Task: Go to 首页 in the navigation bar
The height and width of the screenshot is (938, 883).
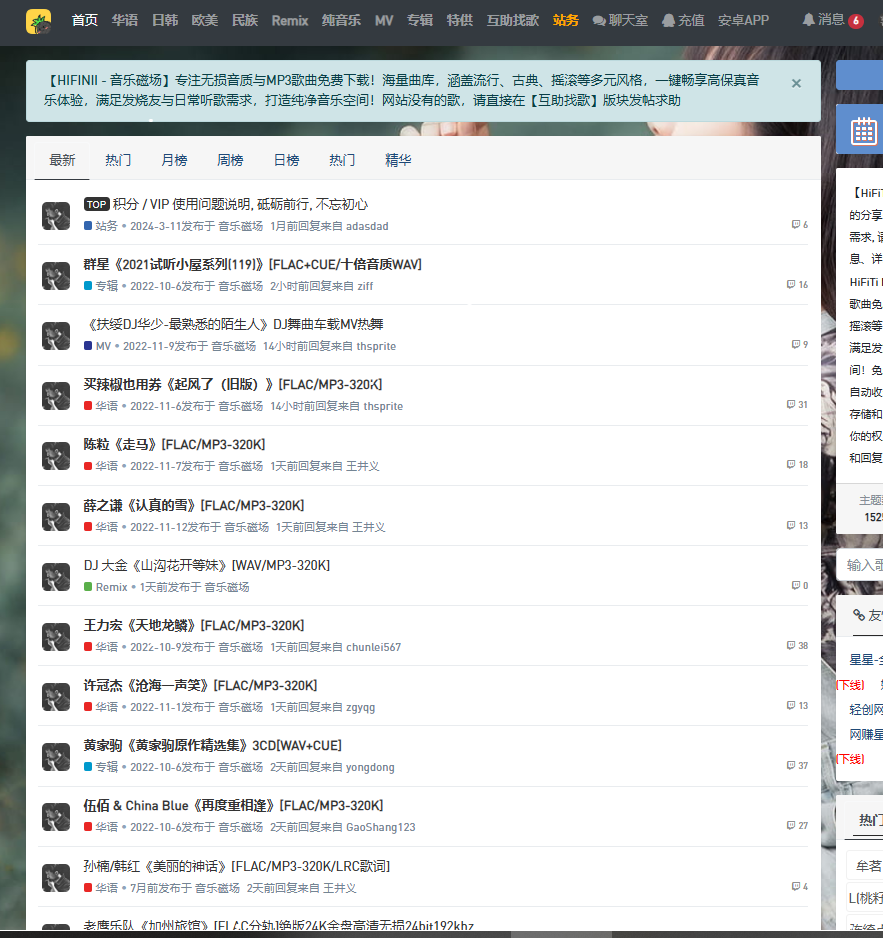Action: (84, 20)
